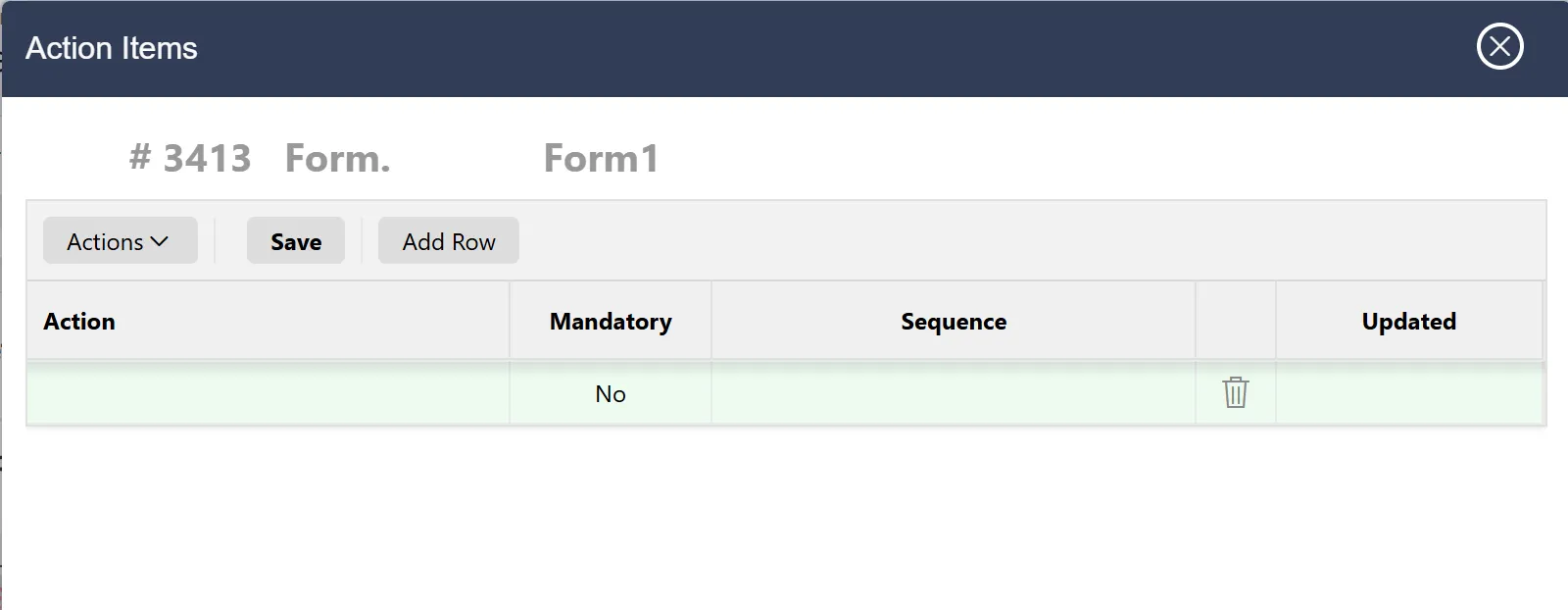Save the action items
Image resolution: width=1568 pixels, height=610 pixels.
tap(295, 241)
